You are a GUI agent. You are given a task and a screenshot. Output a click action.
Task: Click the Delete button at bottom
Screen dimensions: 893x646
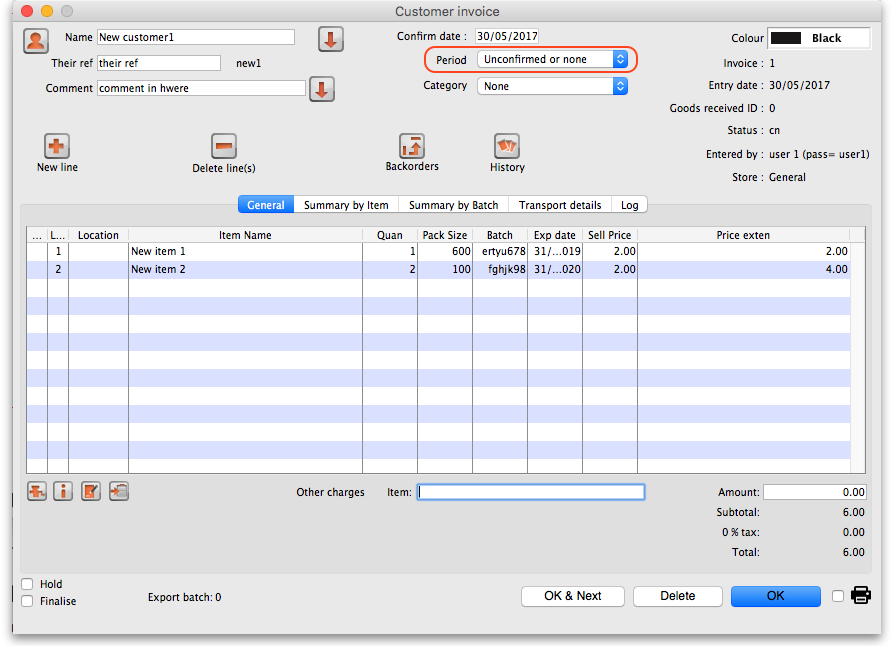click(x=677, y=596)
